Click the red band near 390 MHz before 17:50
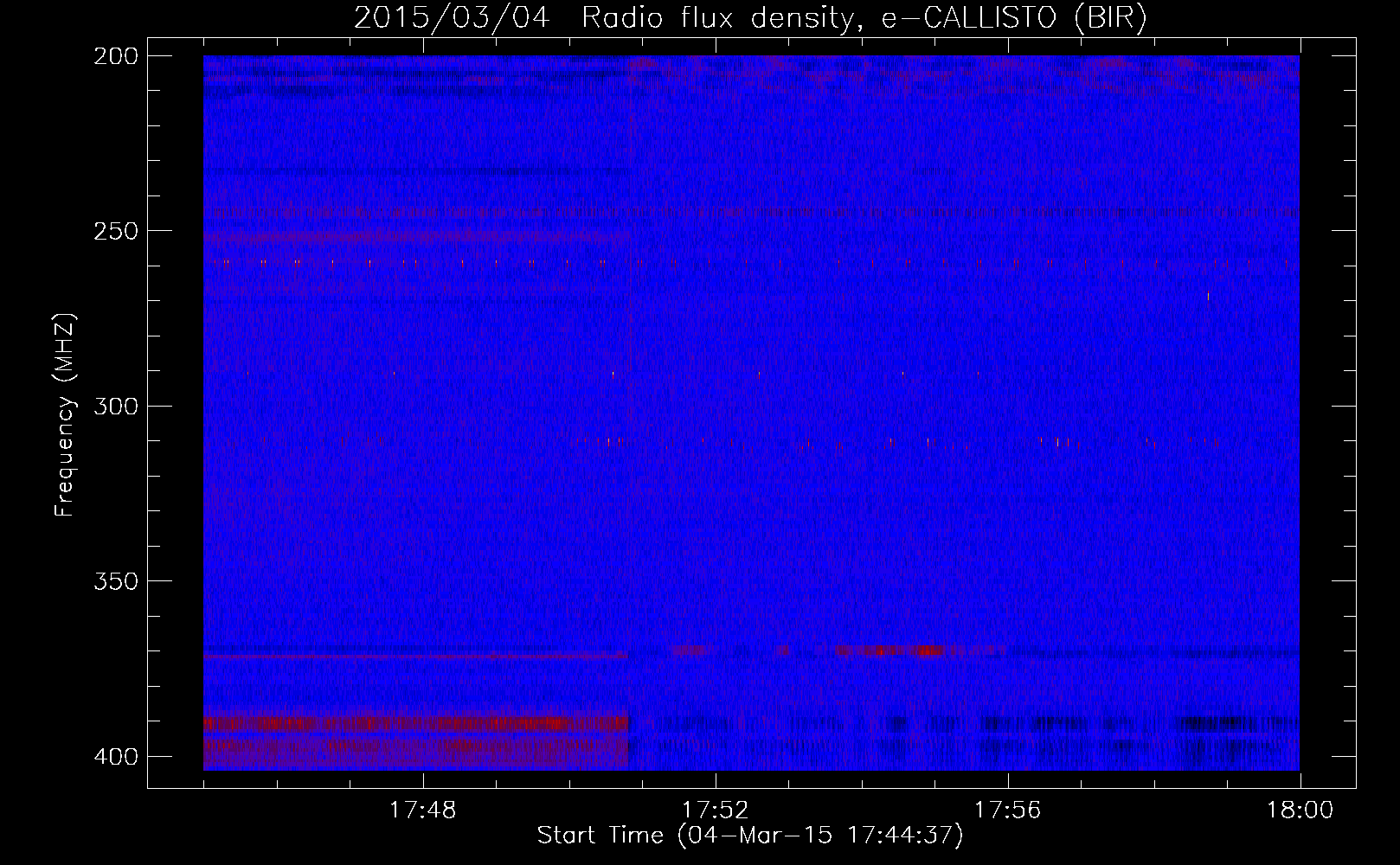This screenshot has width=1400, height=865. point(415,723)
